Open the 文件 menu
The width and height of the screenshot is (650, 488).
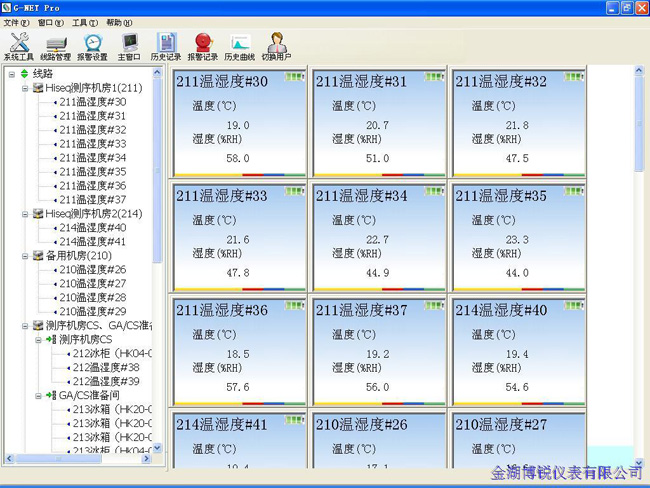tap(17, 22)
